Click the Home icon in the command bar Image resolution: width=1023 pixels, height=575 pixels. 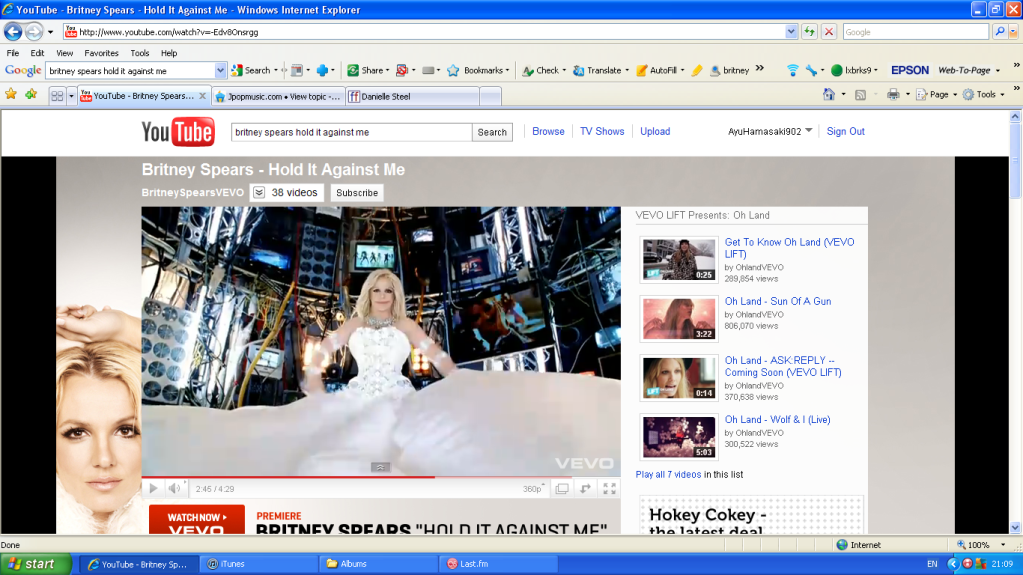point(828,94)
